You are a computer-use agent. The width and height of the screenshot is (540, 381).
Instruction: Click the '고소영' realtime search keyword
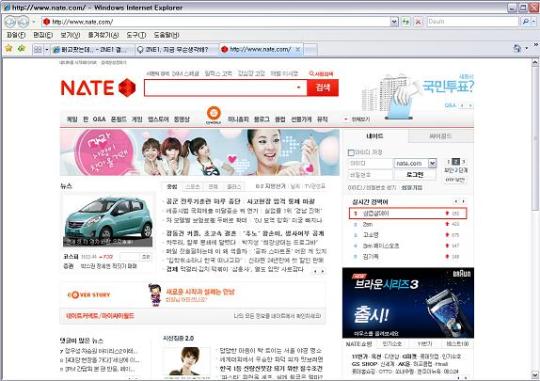pos(371,235)
